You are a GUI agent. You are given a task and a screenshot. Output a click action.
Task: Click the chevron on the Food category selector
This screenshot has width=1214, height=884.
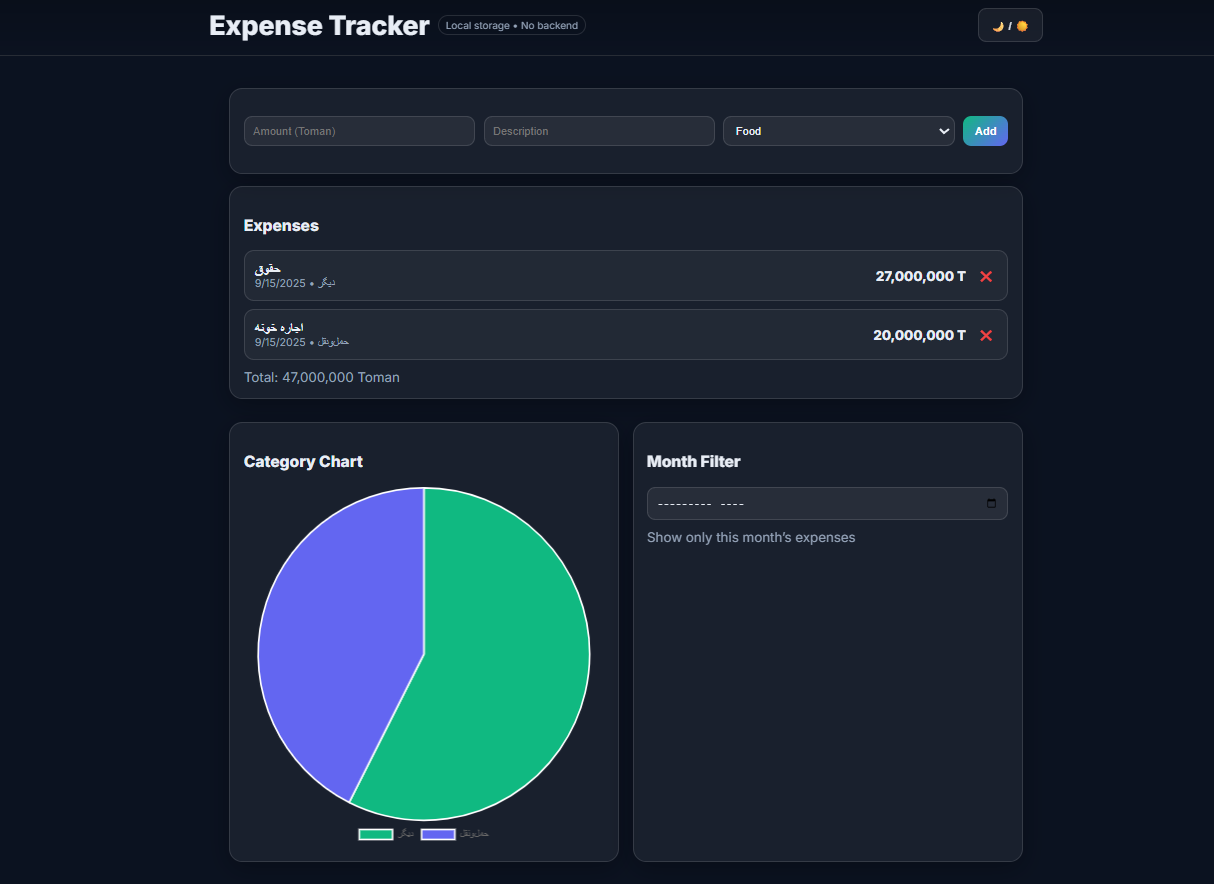(943, 131)
